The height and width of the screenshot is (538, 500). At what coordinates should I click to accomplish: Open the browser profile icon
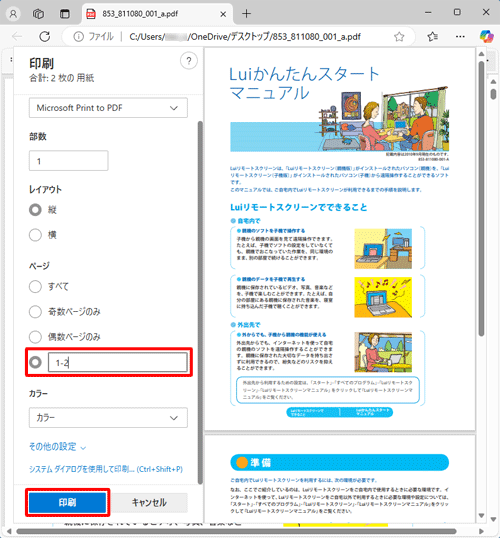pyautogui.click(x=13, y=14)
